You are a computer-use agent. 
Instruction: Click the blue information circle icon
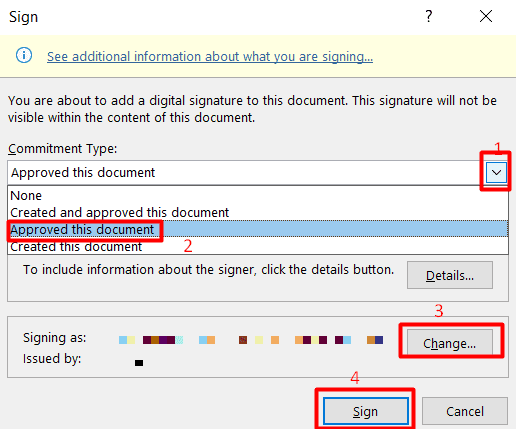click(24, 55)
